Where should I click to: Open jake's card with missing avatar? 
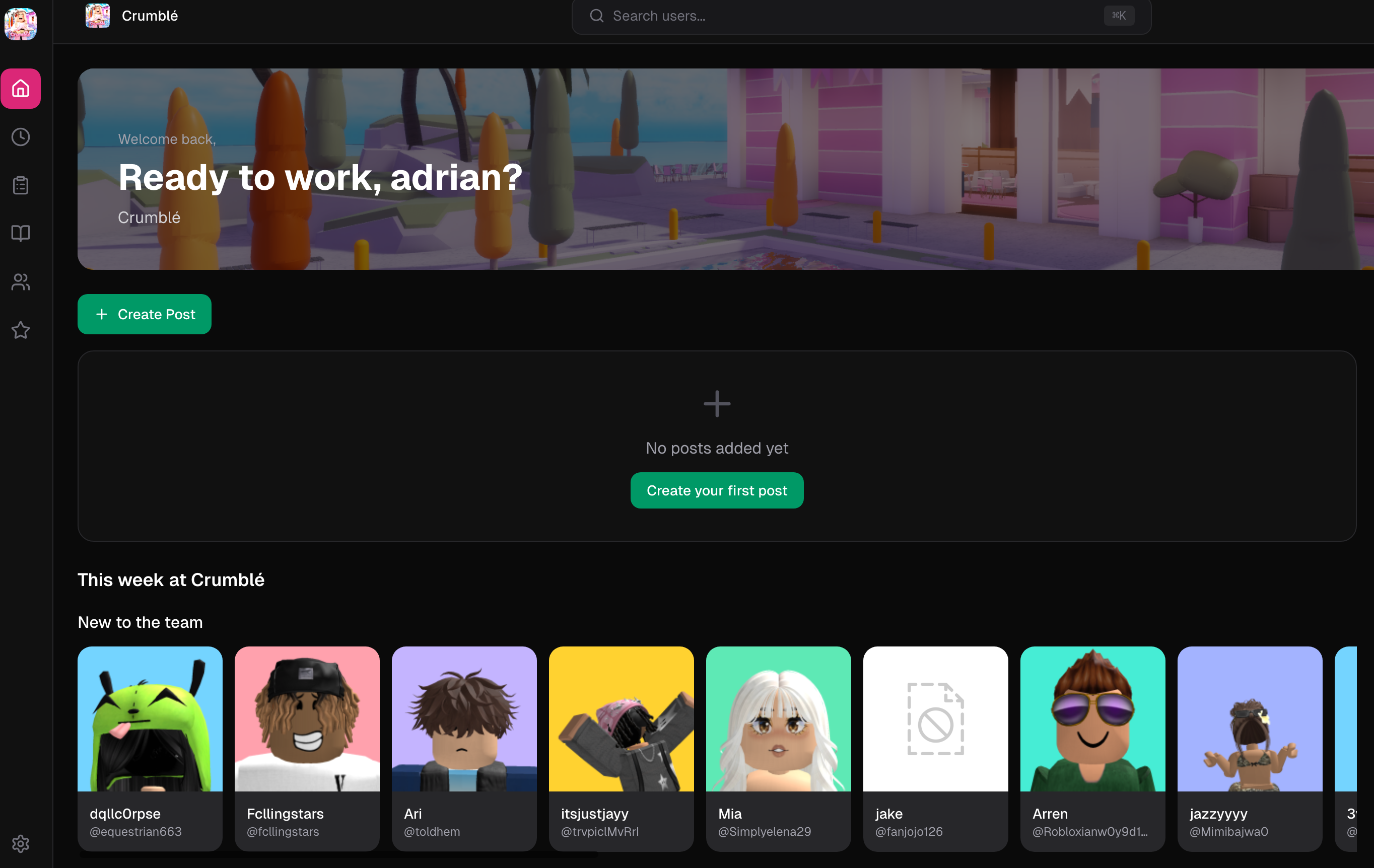935,747
